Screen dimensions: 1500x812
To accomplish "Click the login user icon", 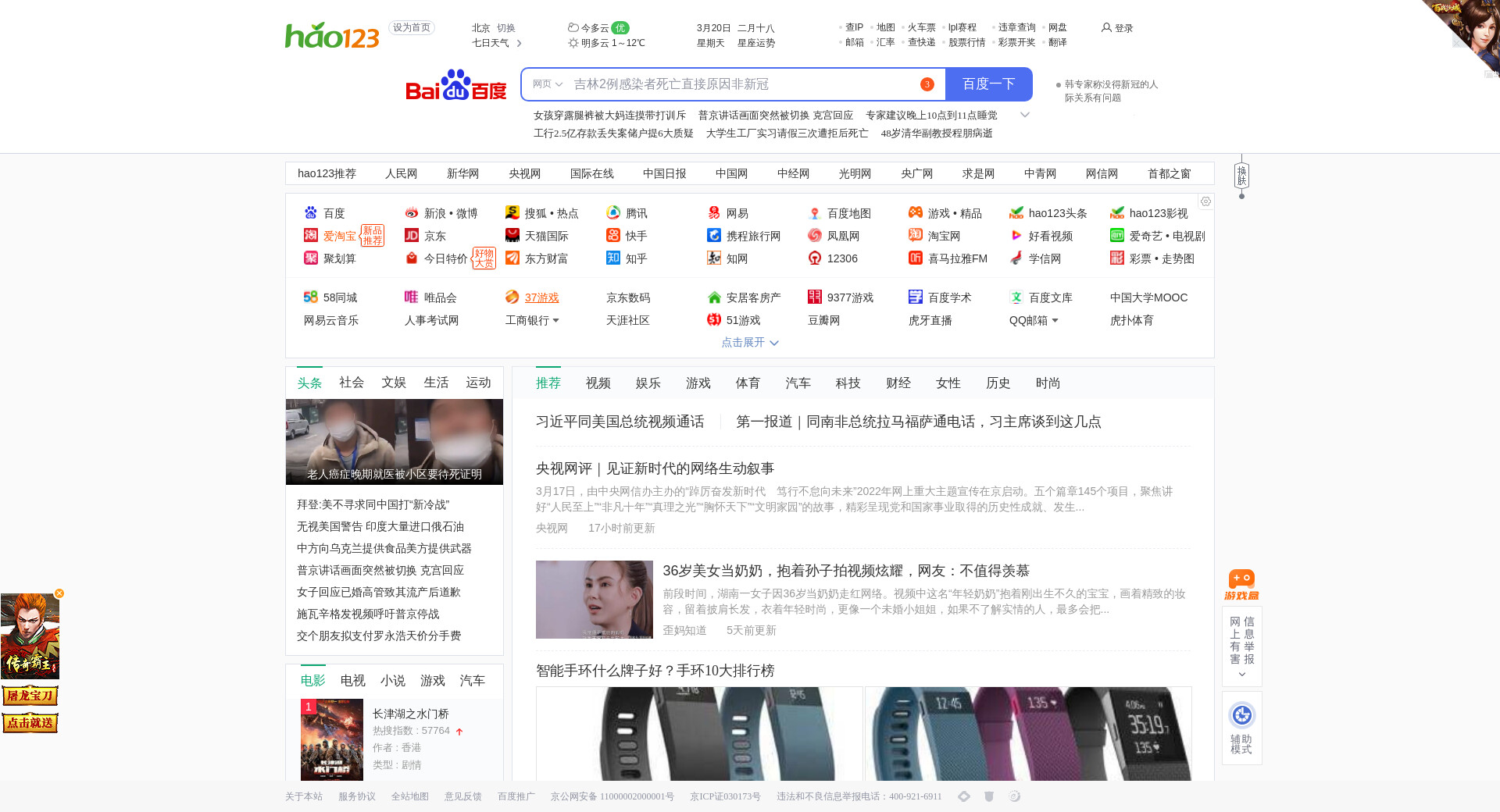I will (1106, 28).
